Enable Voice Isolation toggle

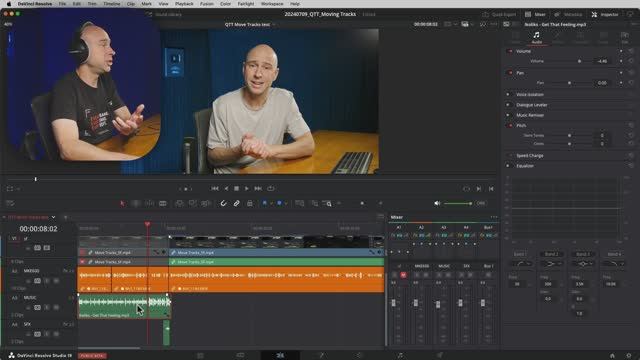click(508, 94)
